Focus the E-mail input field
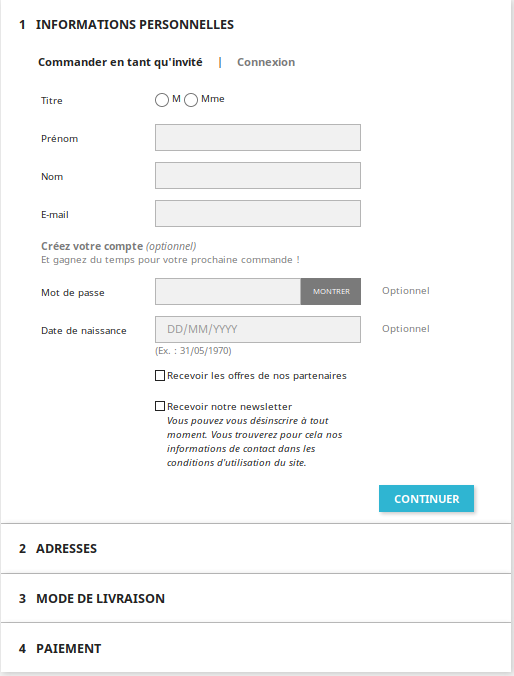The image size is (514, 676). tap(258, 213)
